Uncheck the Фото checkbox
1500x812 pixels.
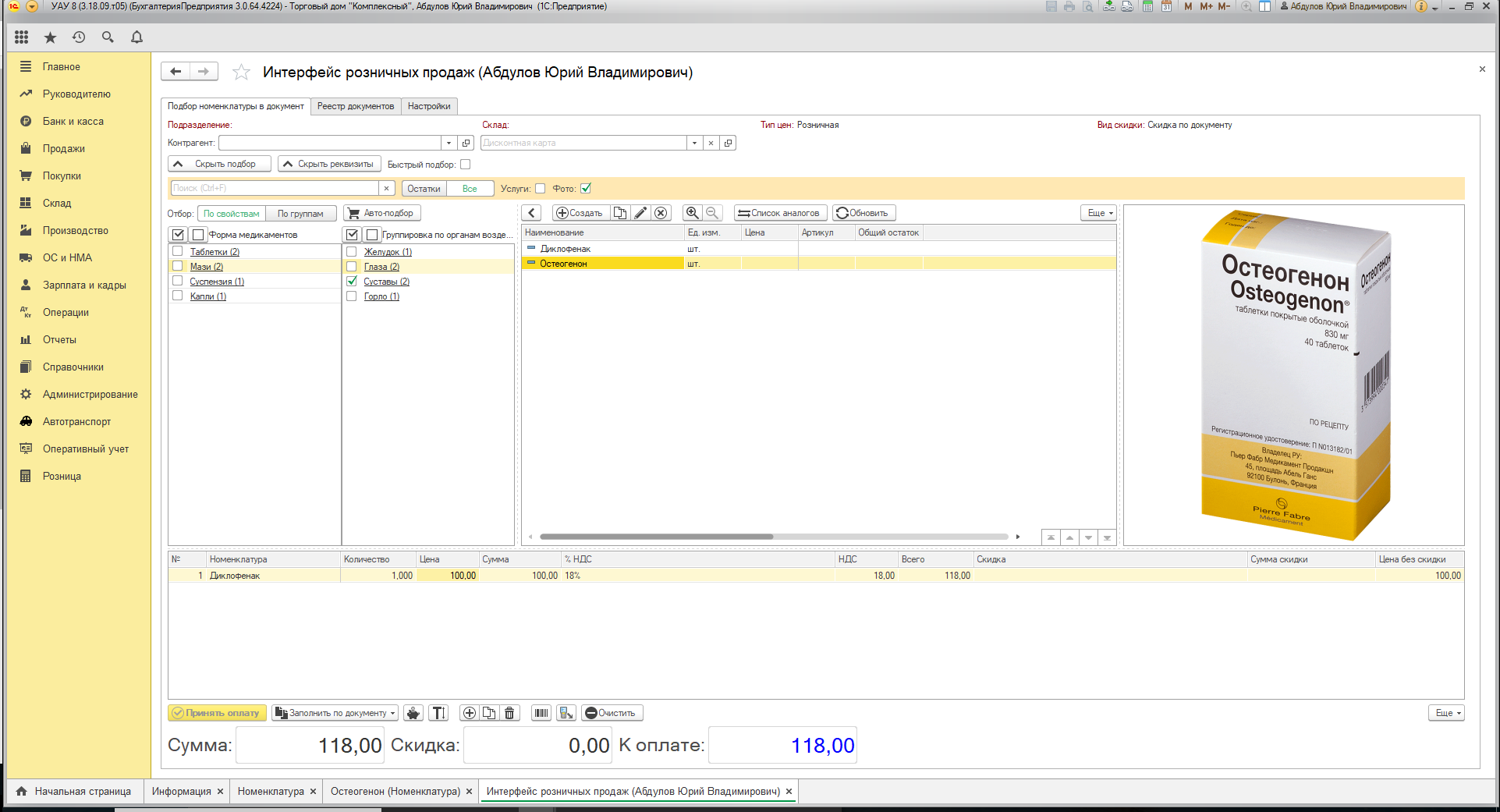click(586, 188)
